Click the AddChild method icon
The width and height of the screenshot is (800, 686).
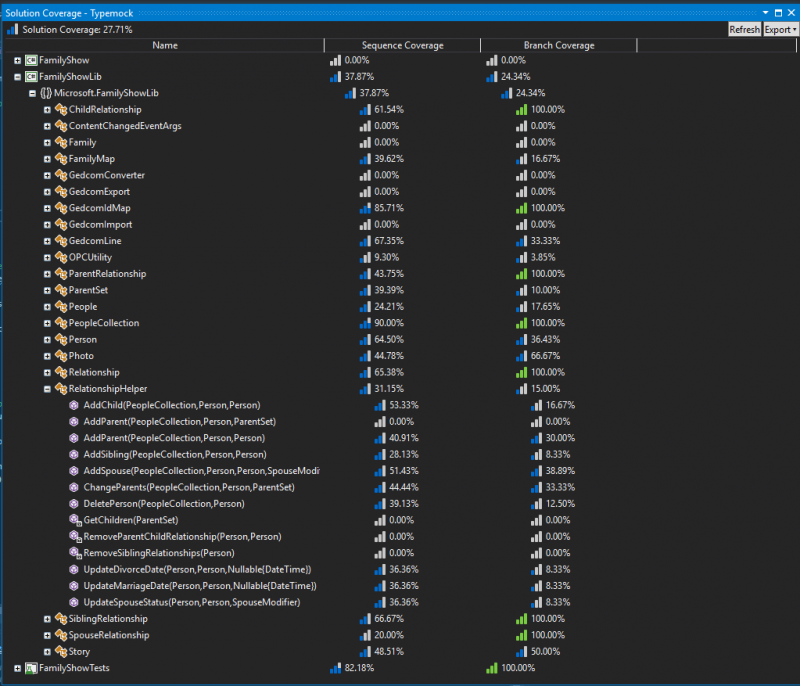[74, 405]
